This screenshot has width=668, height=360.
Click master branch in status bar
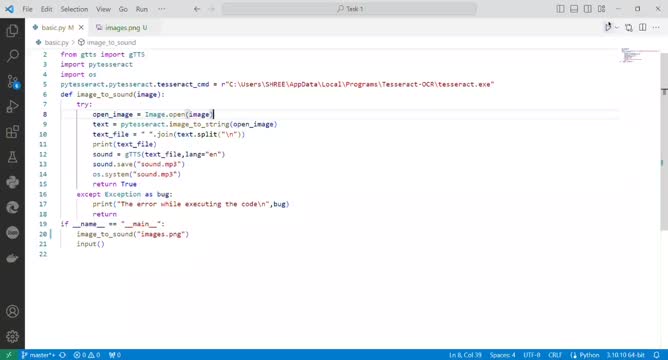pyautogui.click(x=38, y=355)
